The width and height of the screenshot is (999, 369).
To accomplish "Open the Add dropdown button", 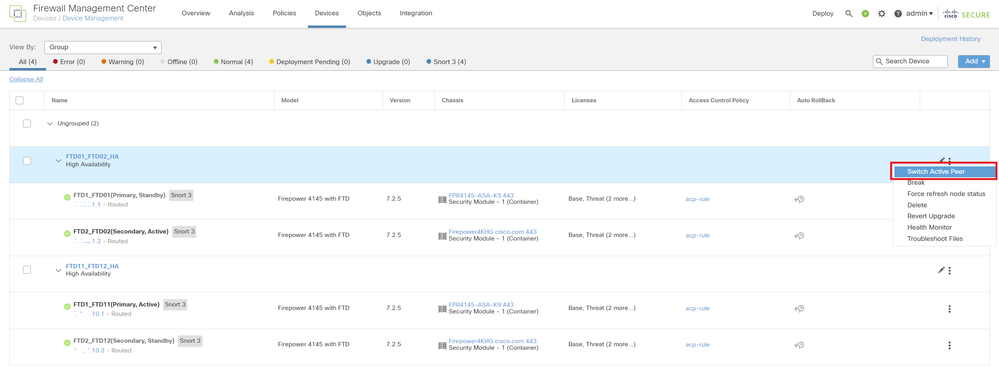I will (x=974, y=61).
